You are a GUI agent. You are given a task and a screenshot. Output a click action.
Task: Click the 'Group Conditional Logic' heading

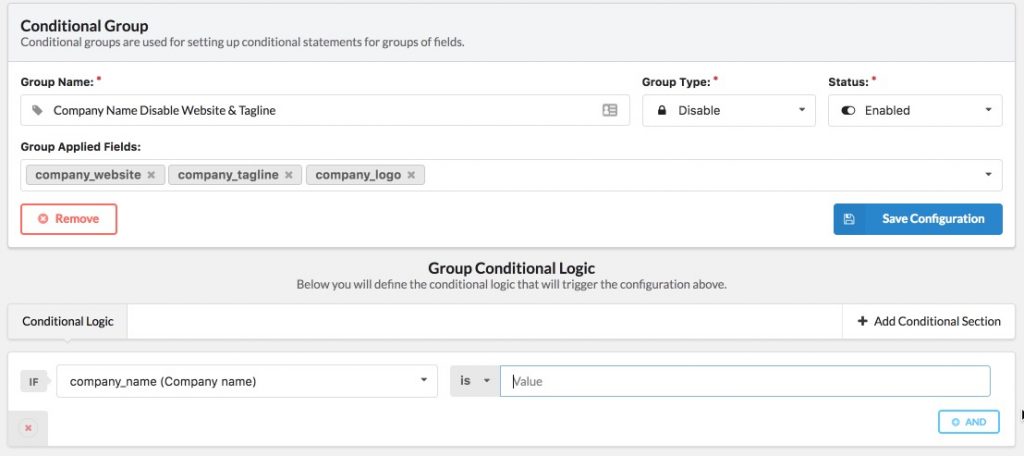pos(511,268)
